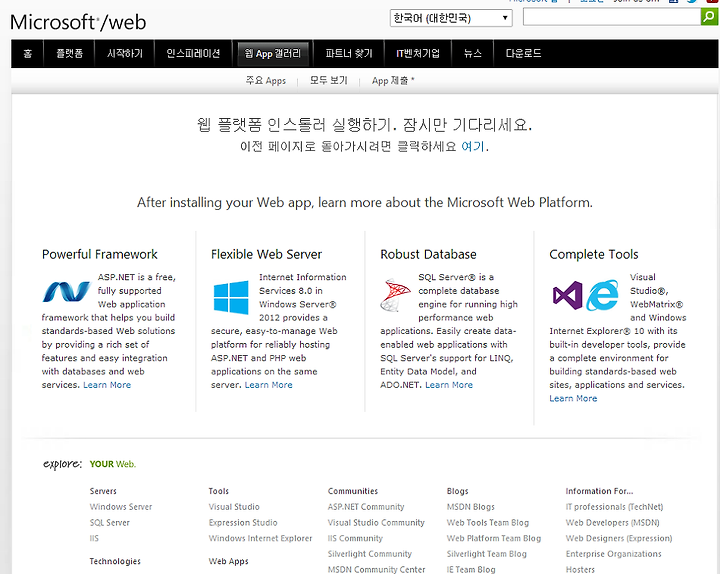Open the 홈 menu item

pyautogui.click(x=28, y=54)
